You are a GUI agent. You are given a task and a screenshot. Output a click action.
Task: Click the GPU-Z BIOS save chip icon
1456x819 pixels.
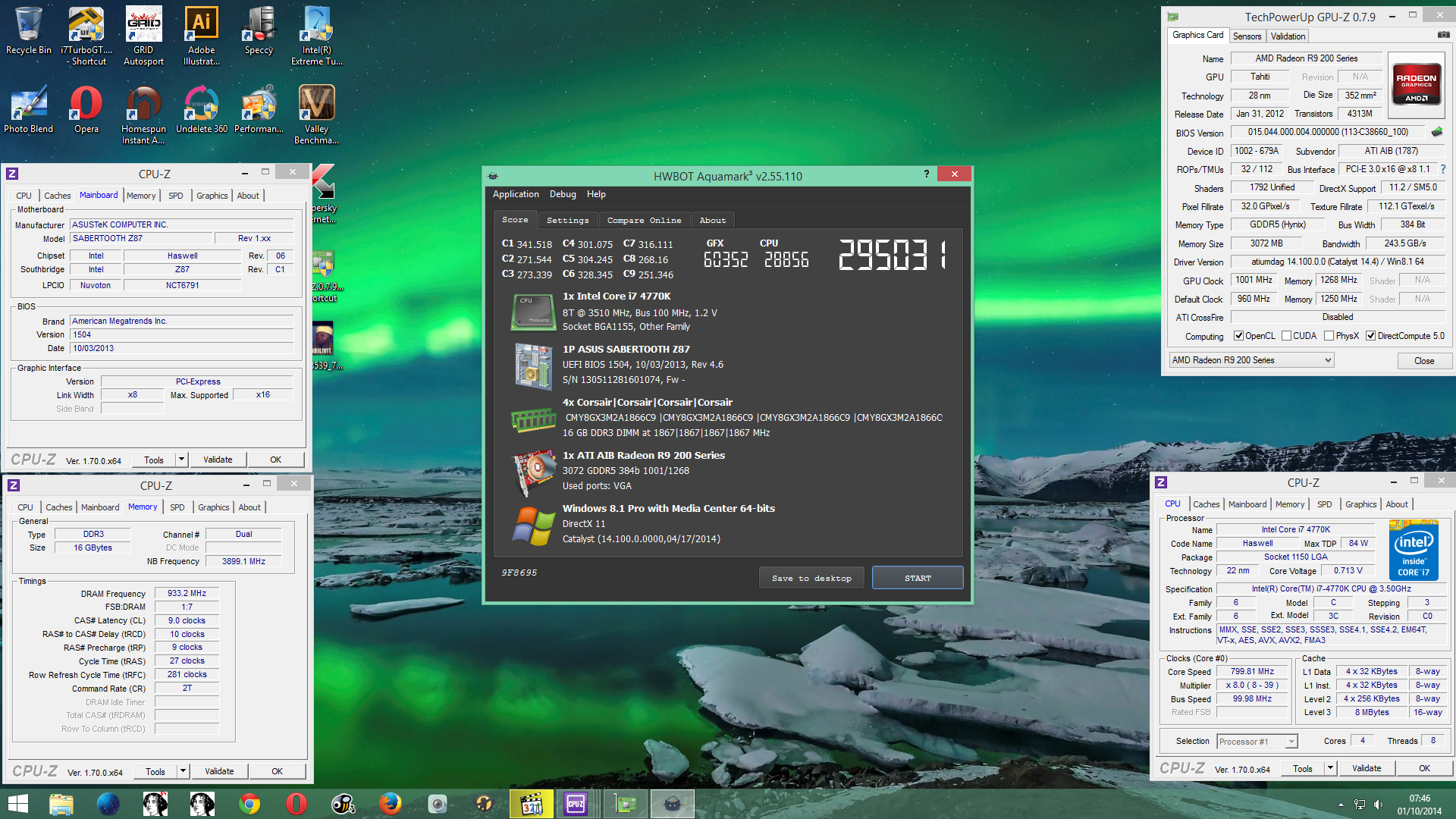point(1437,132)
